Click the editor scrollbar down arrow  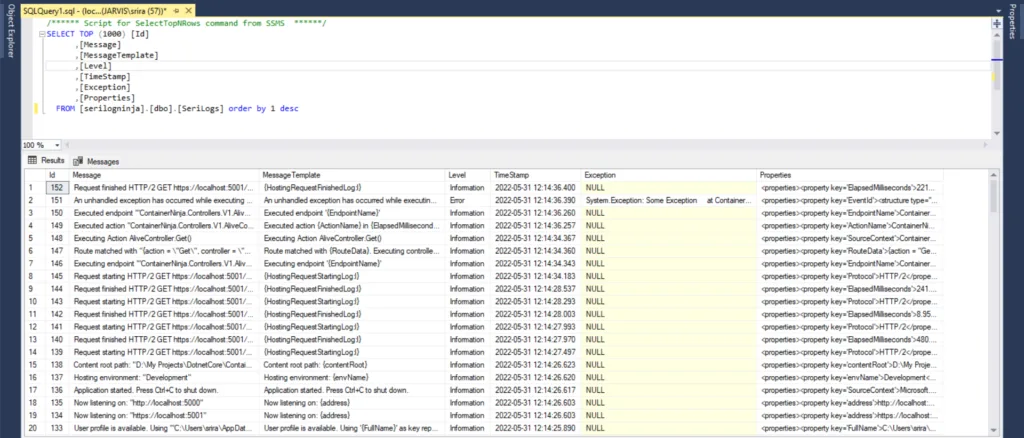pos(997,133)
